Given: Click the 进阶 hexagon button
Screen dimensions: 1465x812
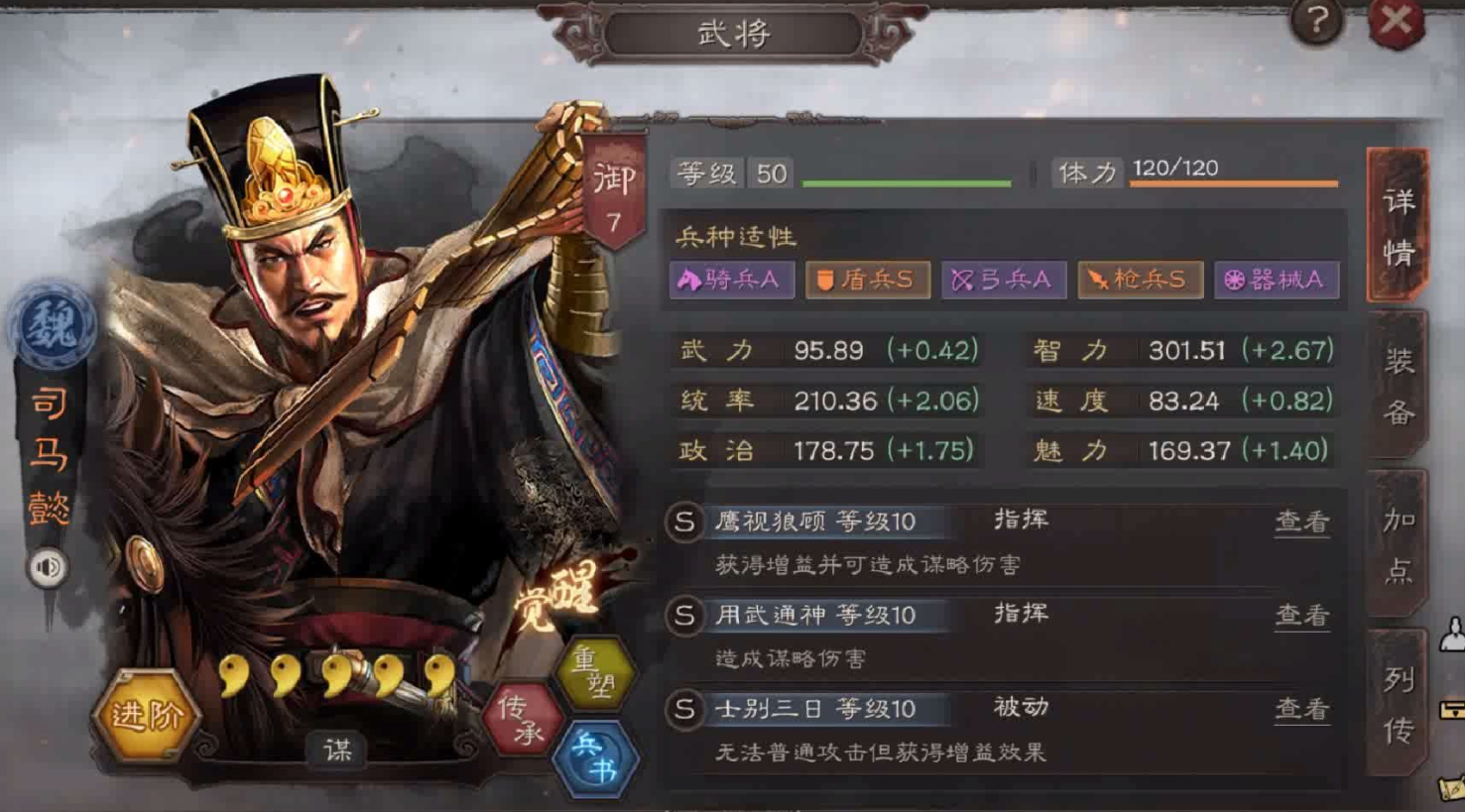Looking at the screenshot, I should pos(147,715).
